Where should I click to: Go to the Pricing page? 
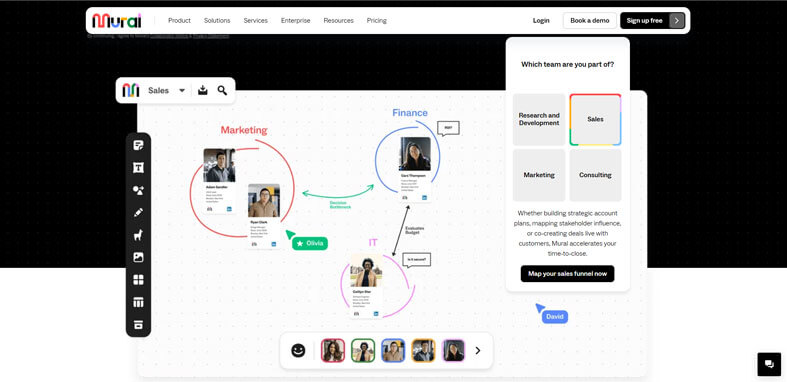376,21
